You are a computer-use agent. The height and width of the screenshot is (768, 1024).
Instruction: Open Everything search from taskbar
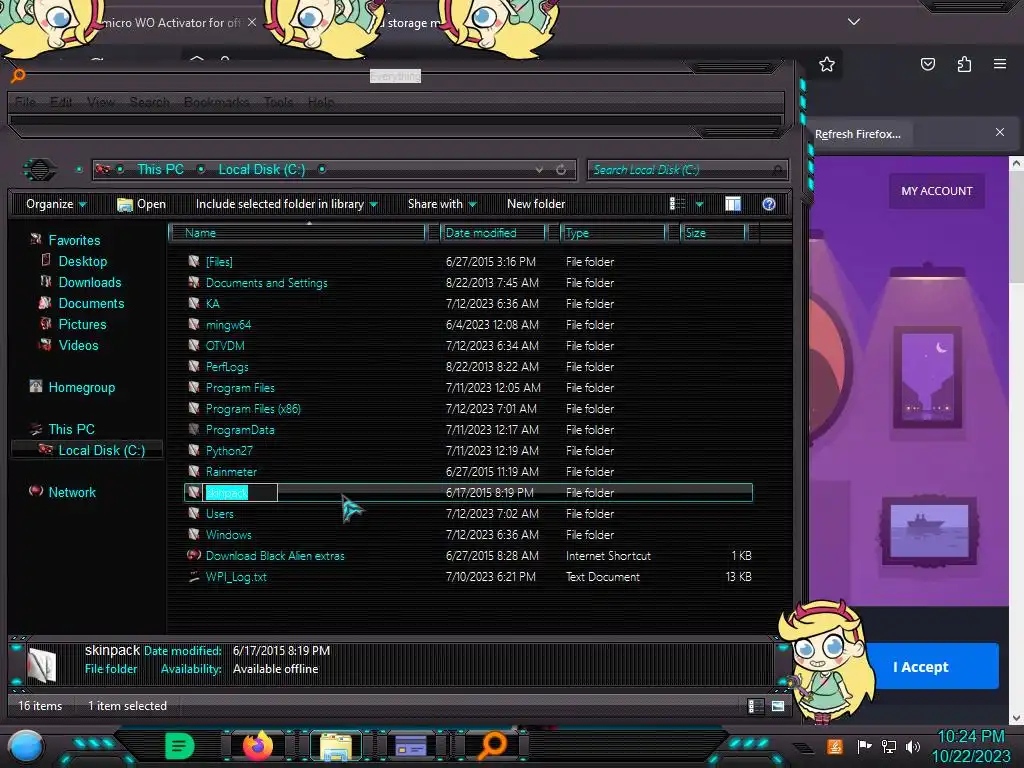[493, 746]
